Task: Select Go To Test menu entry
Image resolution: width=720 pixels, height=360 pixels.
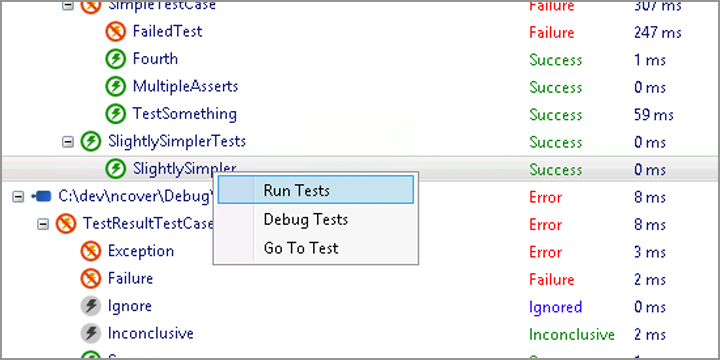Action: tap(315, 248)
